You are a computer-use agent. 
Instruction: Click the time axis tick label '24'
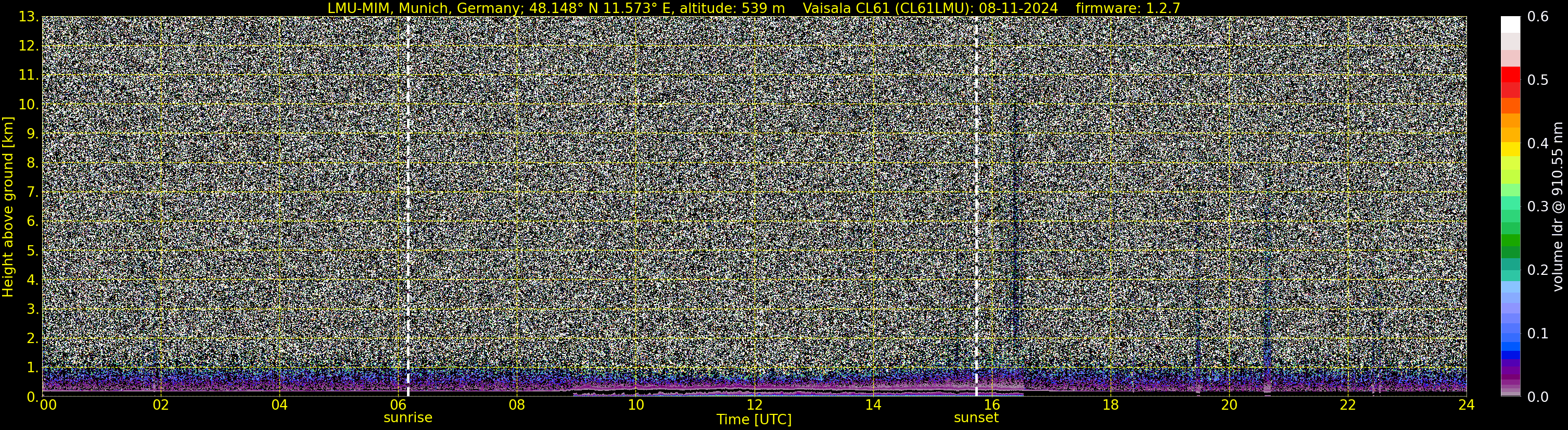click(1467, 405)
